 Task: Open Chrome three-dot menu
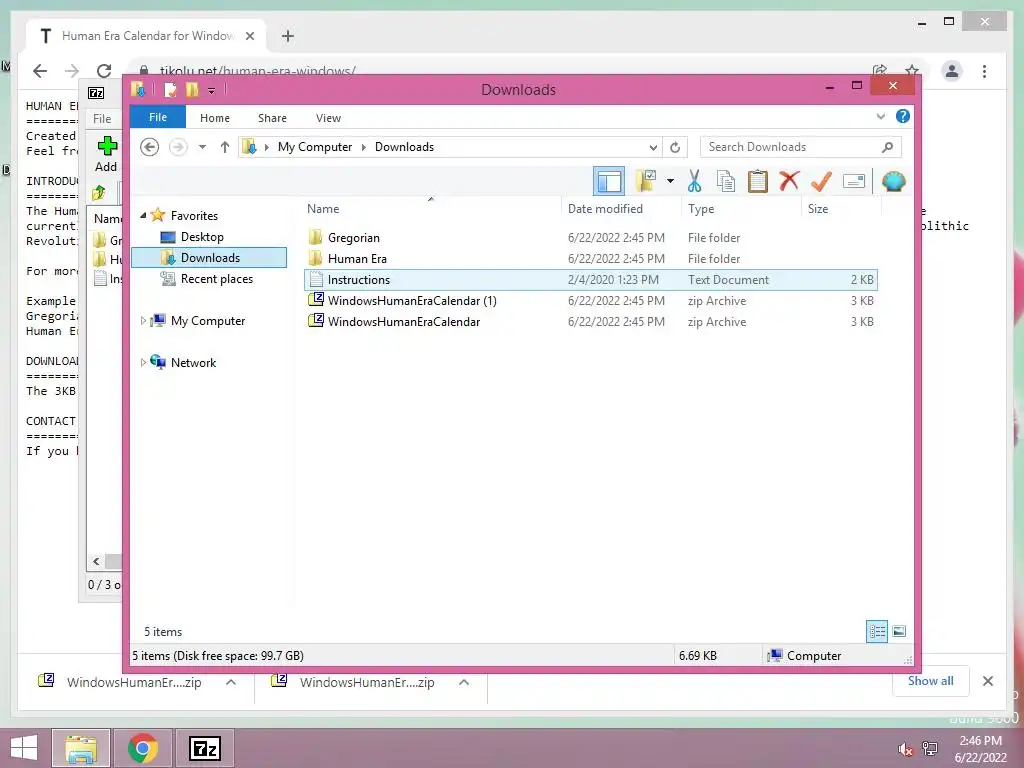984,71
